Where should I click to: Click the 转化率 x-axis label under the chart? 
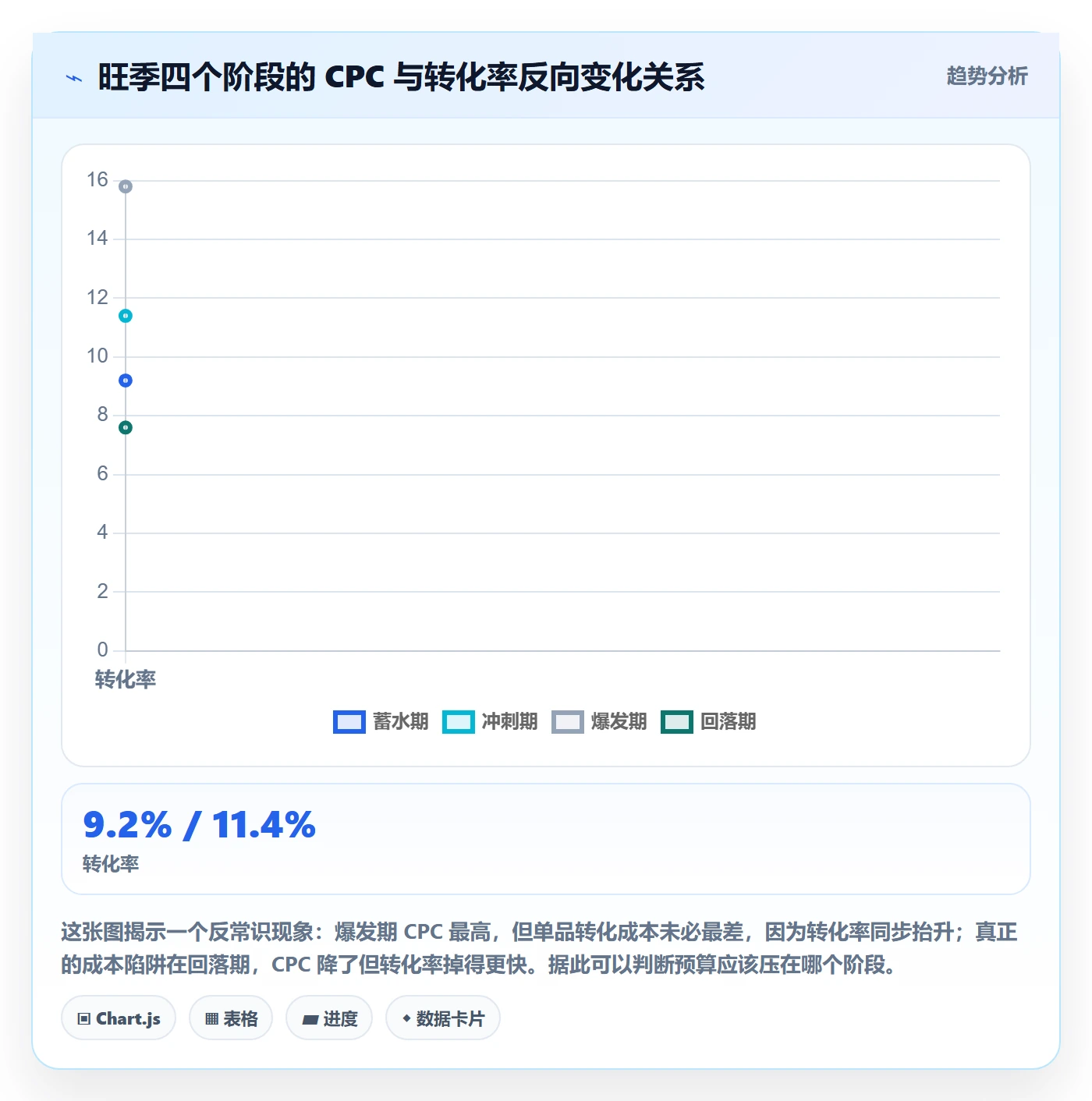(x=126, y=679)
